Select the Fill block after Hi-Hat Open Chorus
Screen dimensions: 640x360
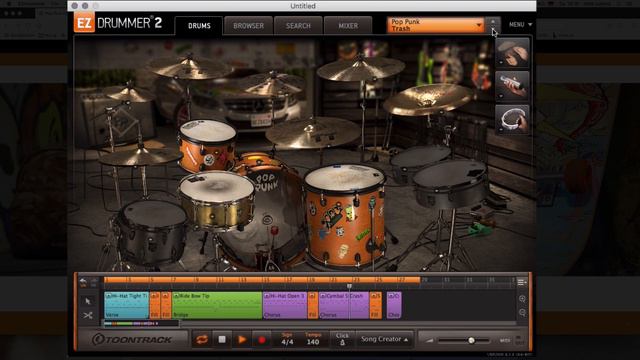[313, 305]
